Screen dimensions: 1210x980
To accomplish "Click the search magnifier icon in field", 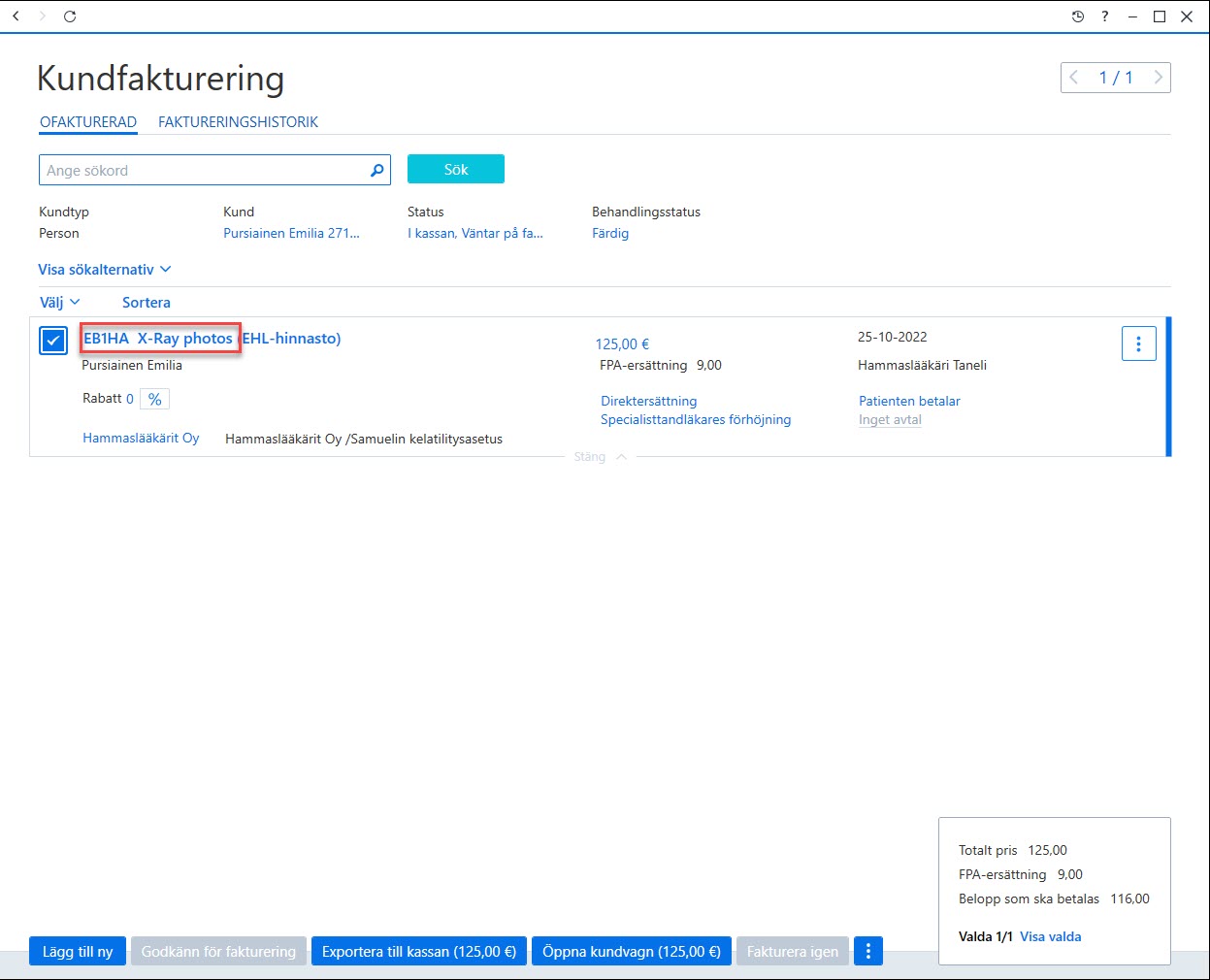I will click(x=377, y=171).
